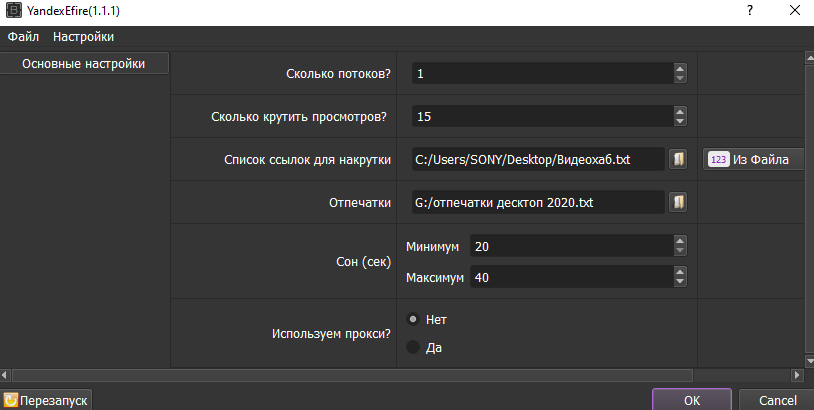Click the Перезапуск restart button
The width and height of the screenshot is (814, 410).
(47, 400)
